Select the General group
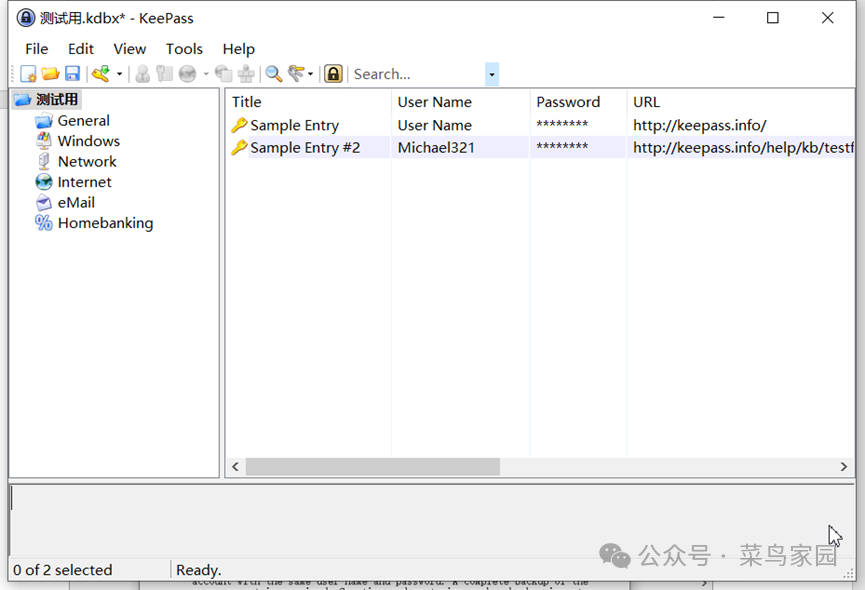 point(83,121)
